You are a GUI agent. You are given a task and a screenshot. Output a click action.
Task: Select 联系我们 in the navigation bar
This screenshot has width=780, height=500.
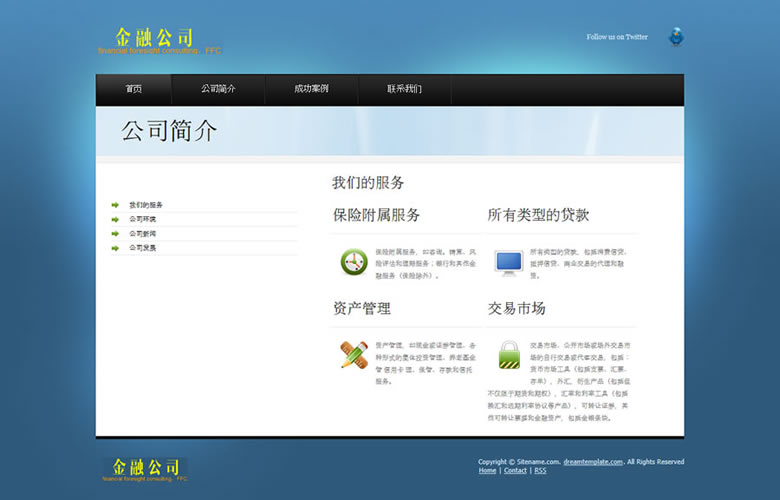click(x=404, y=89)
